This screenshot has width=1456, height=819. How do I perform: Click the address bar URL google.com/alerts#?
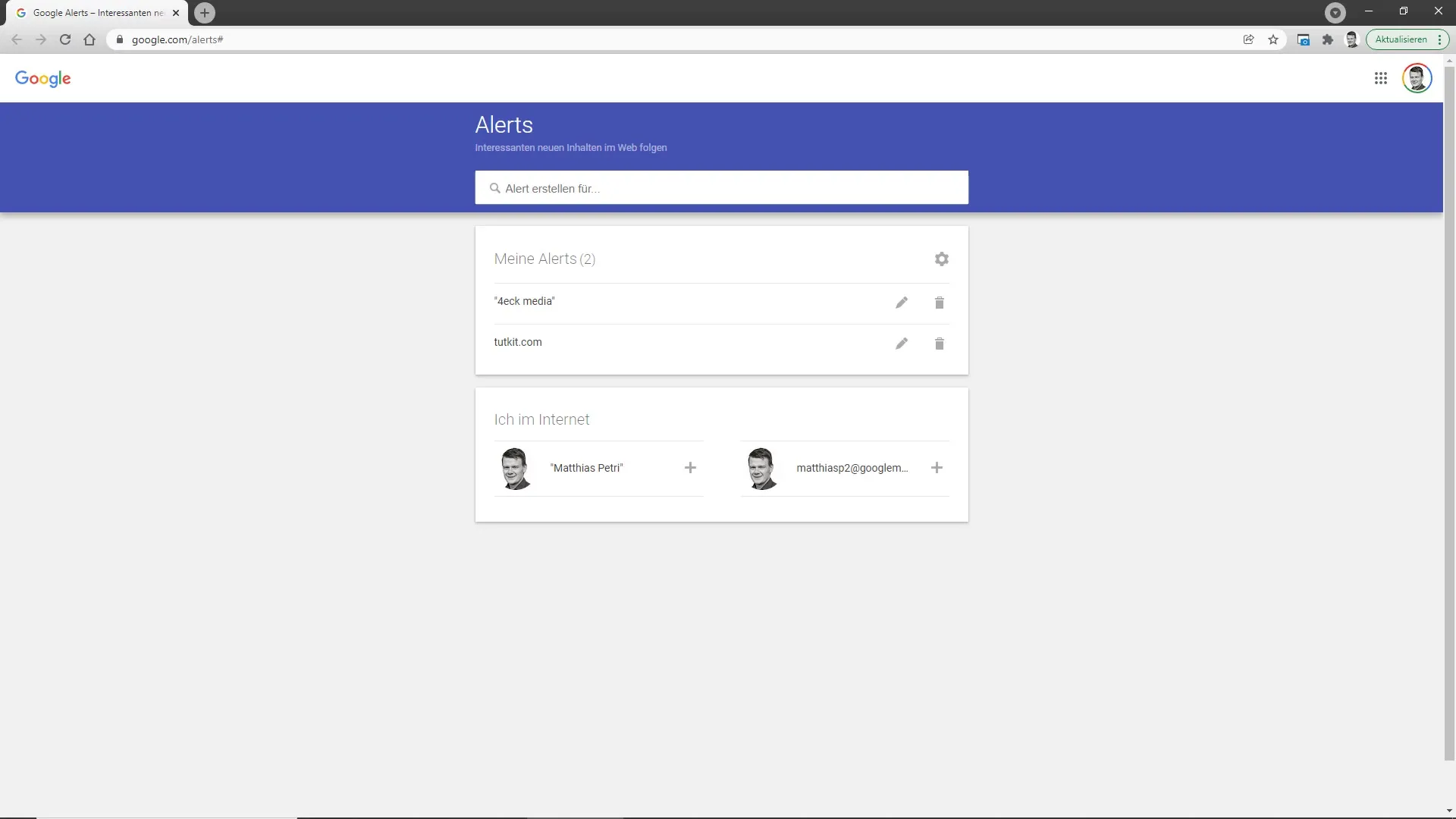coord(177,39)
